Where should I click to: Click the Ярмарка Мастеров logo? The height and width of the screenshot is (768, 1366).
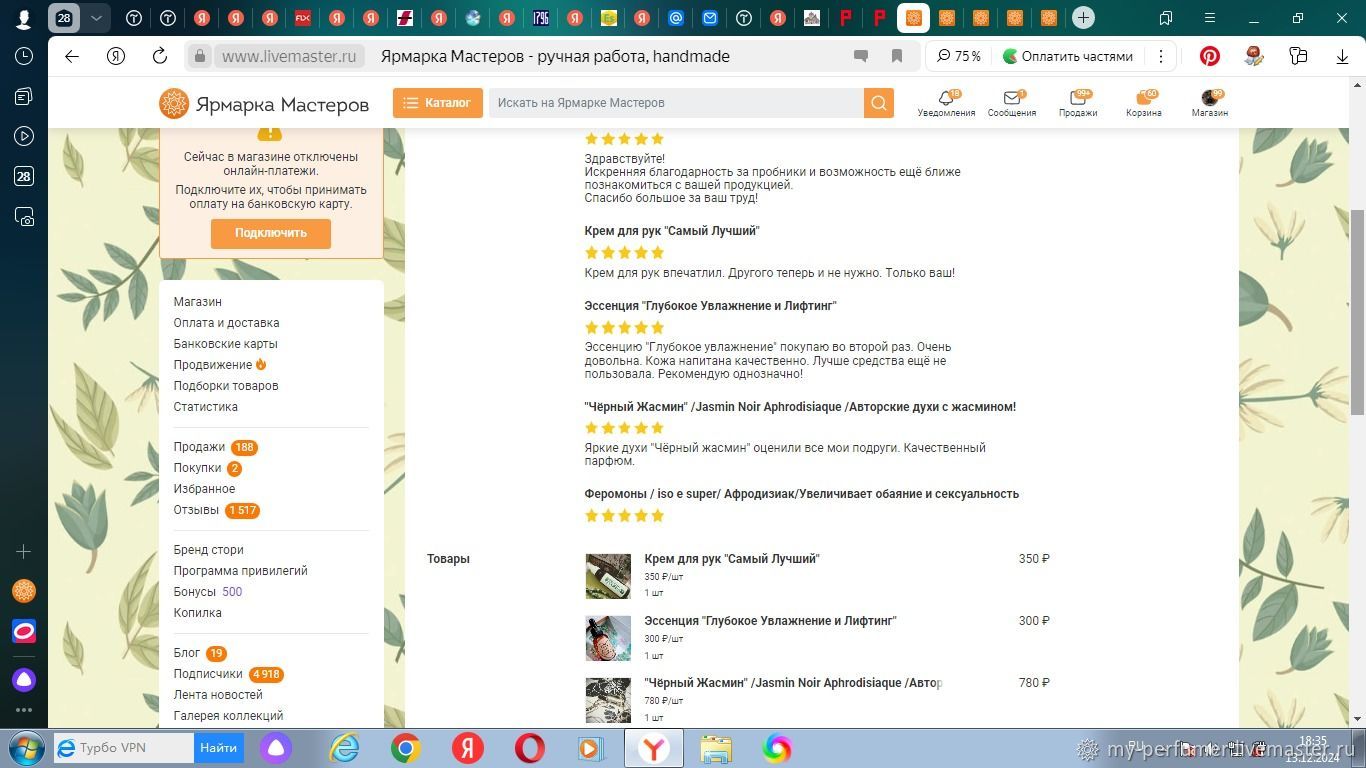point(264,104)
